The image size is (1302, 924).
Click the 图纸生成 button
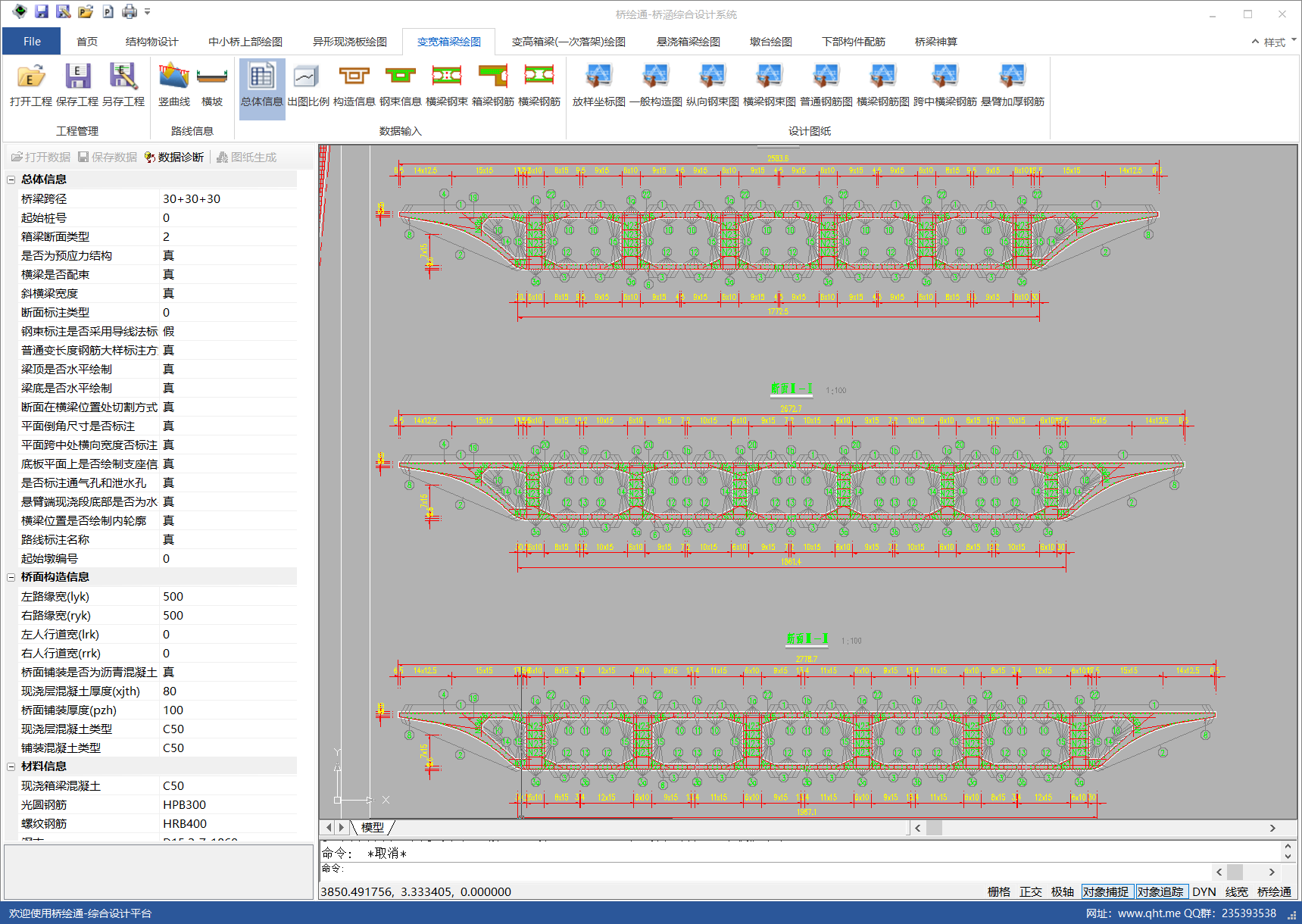[247, 157]
